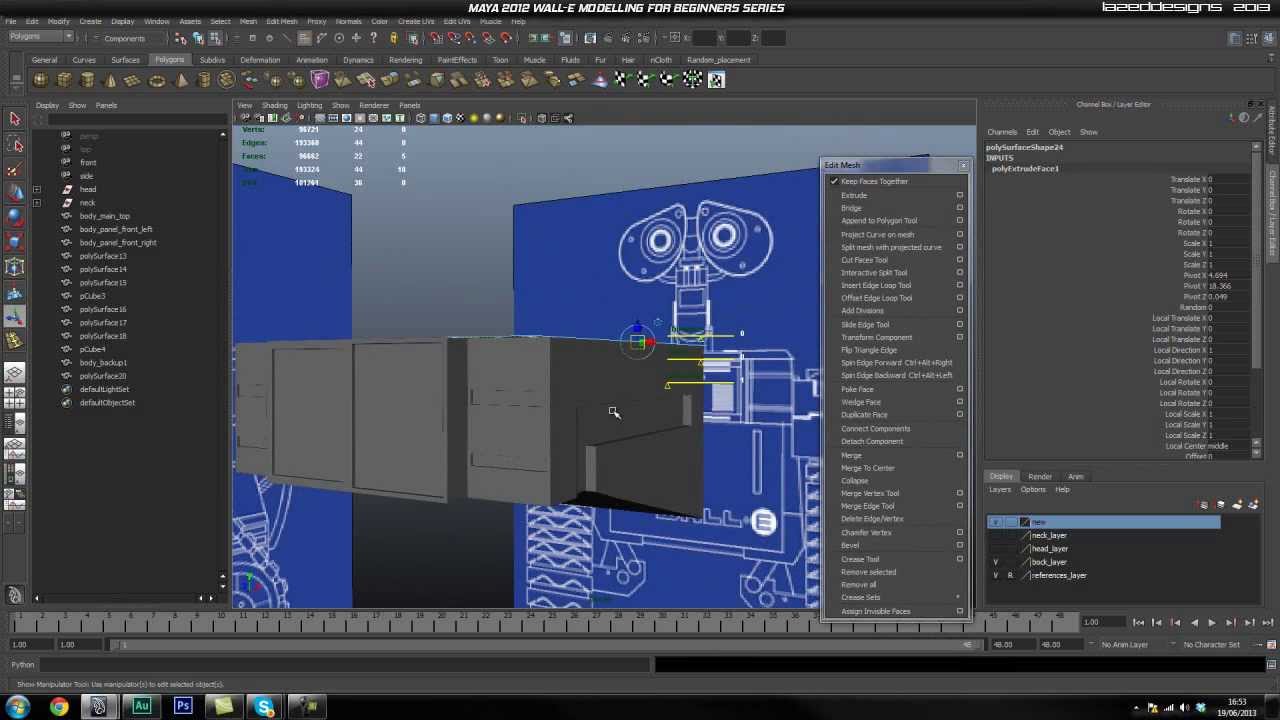The height and width of the screenshot is (720, 1280).
Task: Switch to the Rendering shelf tab
Action: 405,60
